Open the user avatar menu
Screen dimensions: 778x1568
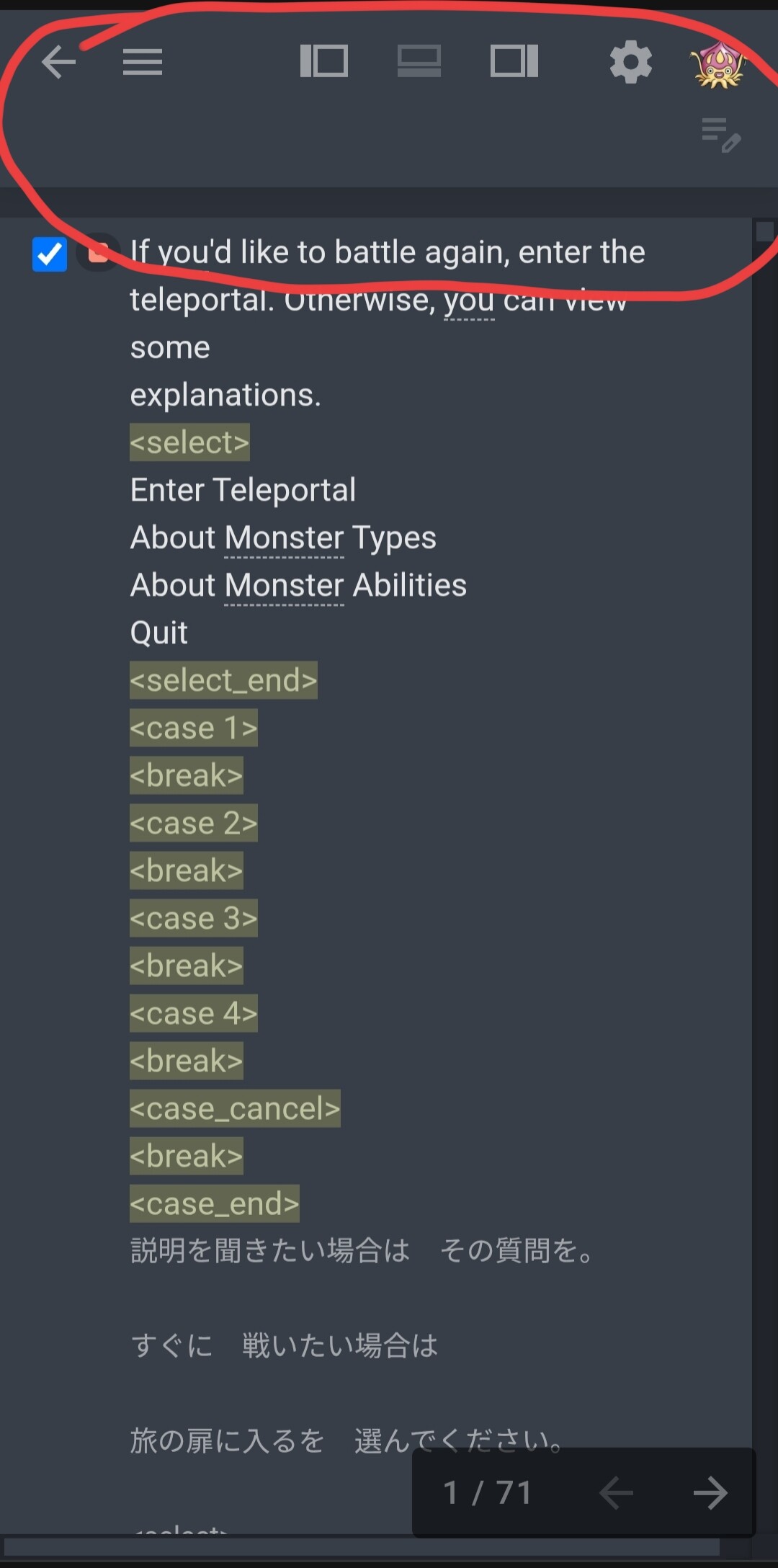tap(717, 63)
